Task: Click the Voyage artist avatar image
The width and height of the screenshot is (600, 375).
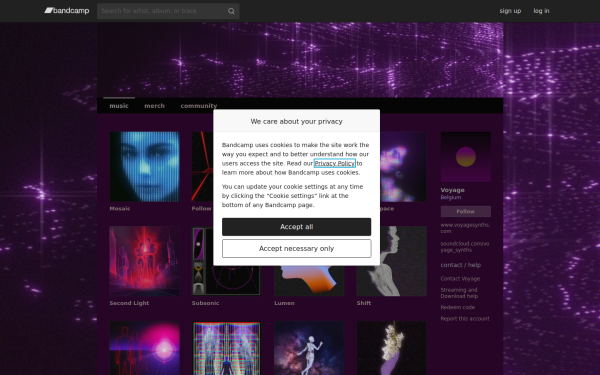Action: [466, 157]
